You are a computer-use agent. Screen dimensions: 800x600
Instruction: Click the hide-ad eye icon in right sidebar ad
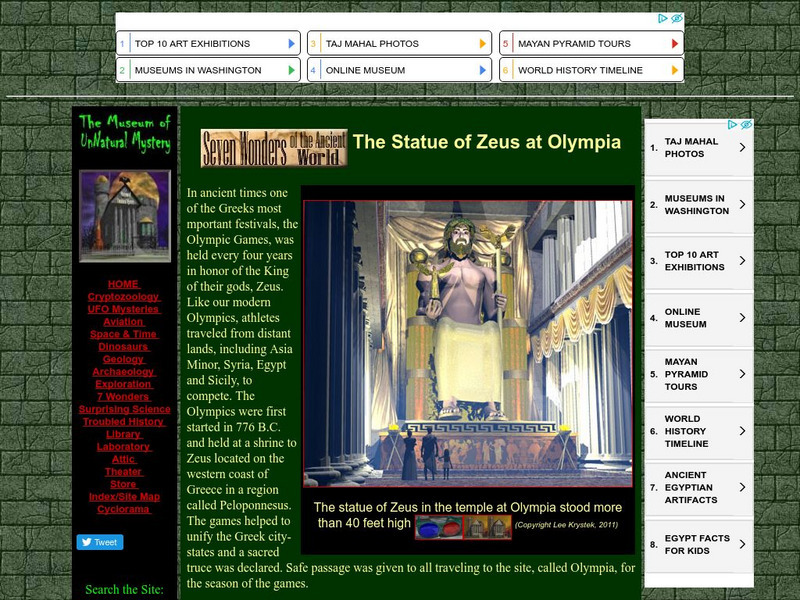(x=746, y=124)
